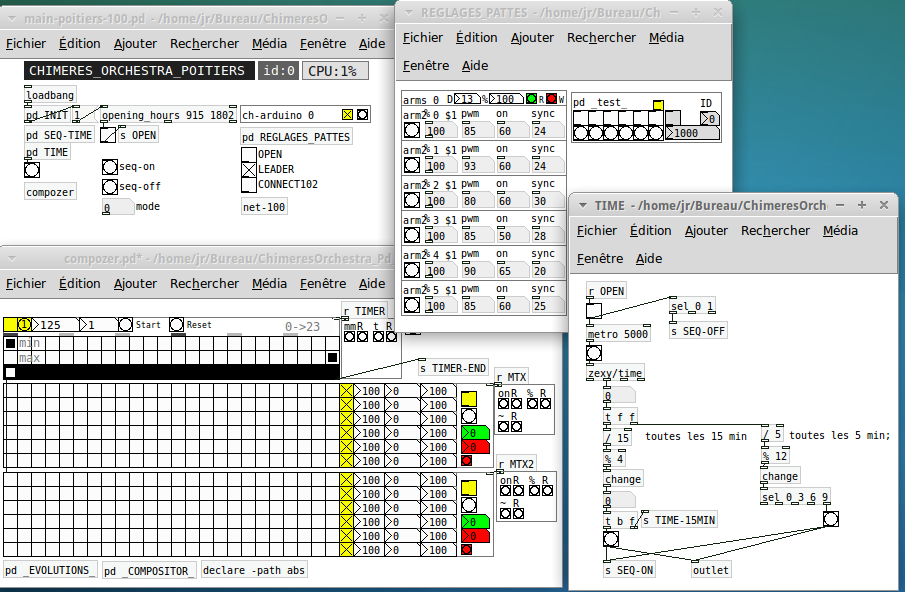Toggle last yellow crossed box in lower matrix
This screenshot has width=905, height=592.
(346, 550)
